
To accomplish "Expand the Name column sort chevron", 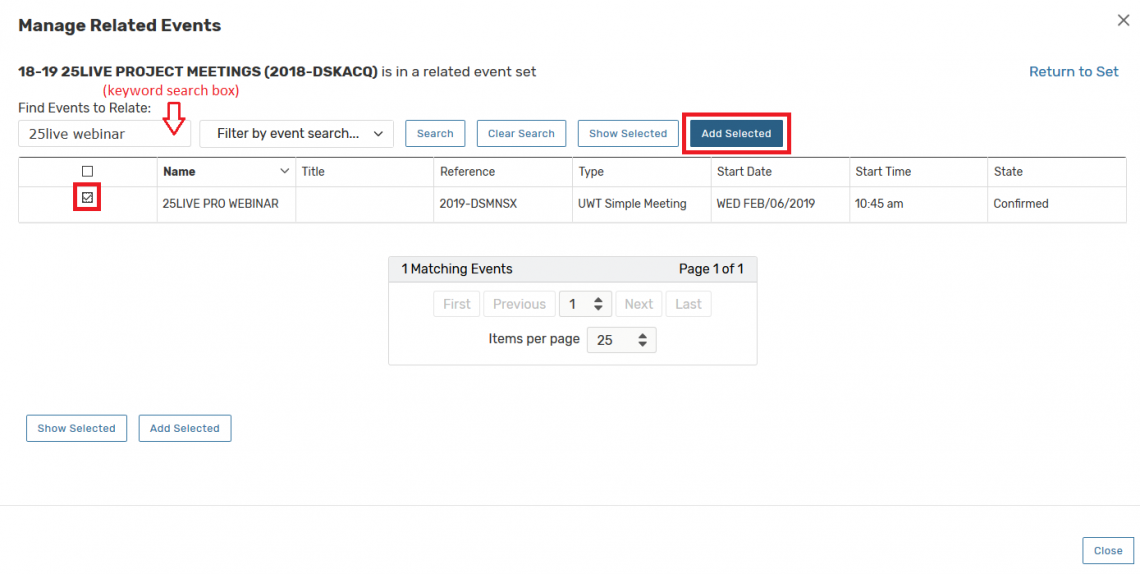I will (x=284, y=172).
